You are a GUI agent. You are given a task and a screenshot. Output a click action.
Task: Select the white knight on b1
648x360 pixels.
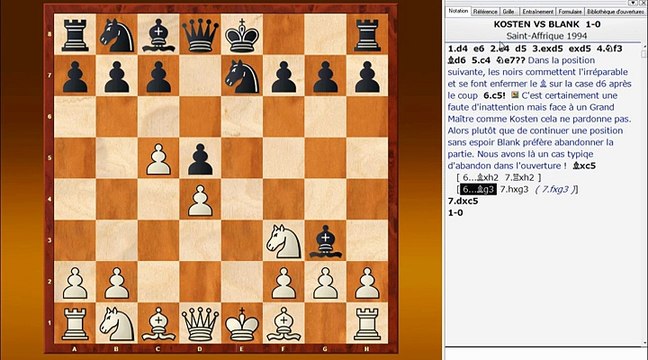click(x=117, y=324)
